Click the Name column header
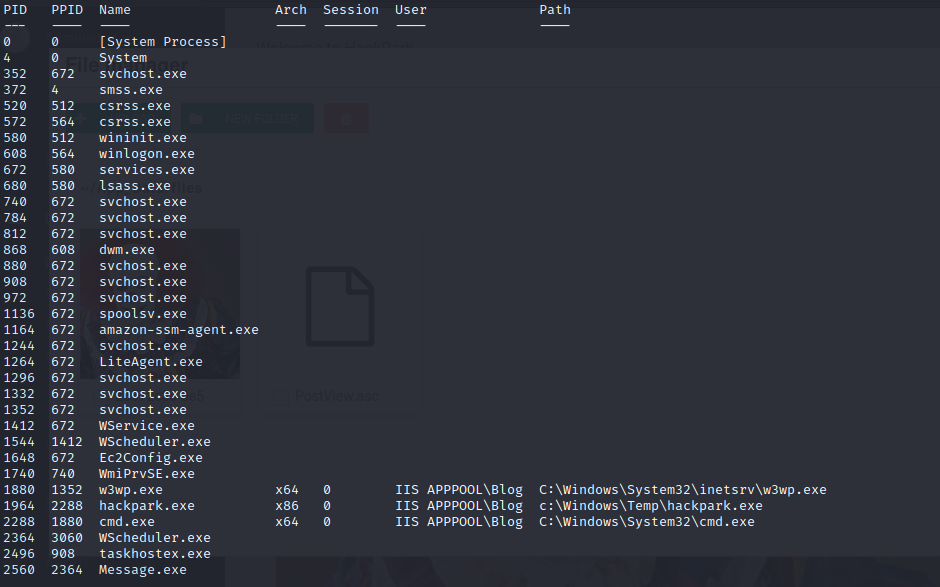This screenshot has height=587, width=940. click(114, 9)
